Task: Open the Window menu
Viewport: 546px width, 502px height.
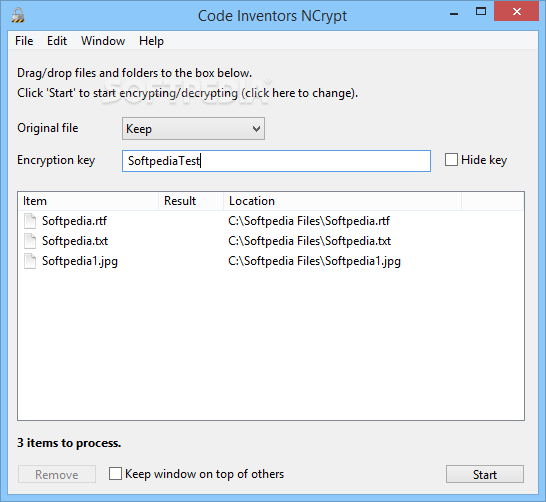Action: 103,41
